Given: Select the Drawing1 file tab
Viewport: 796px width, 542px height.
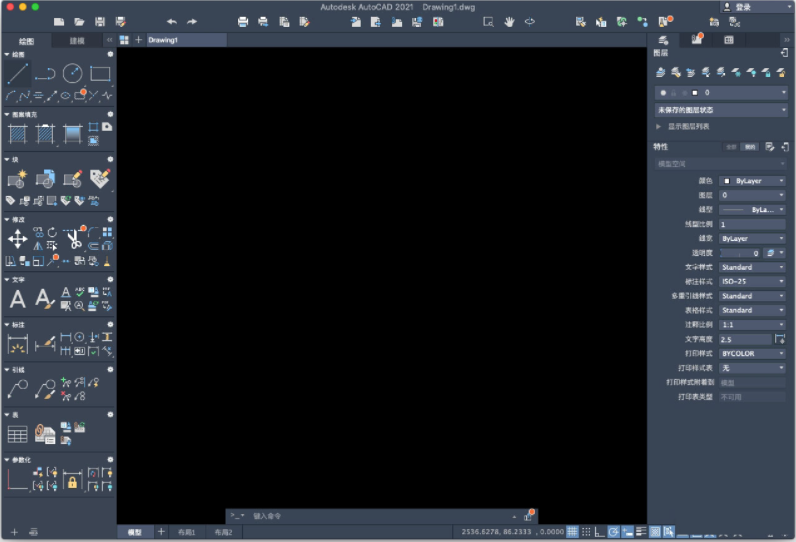Looking at the screenshot, I should 186,40.
